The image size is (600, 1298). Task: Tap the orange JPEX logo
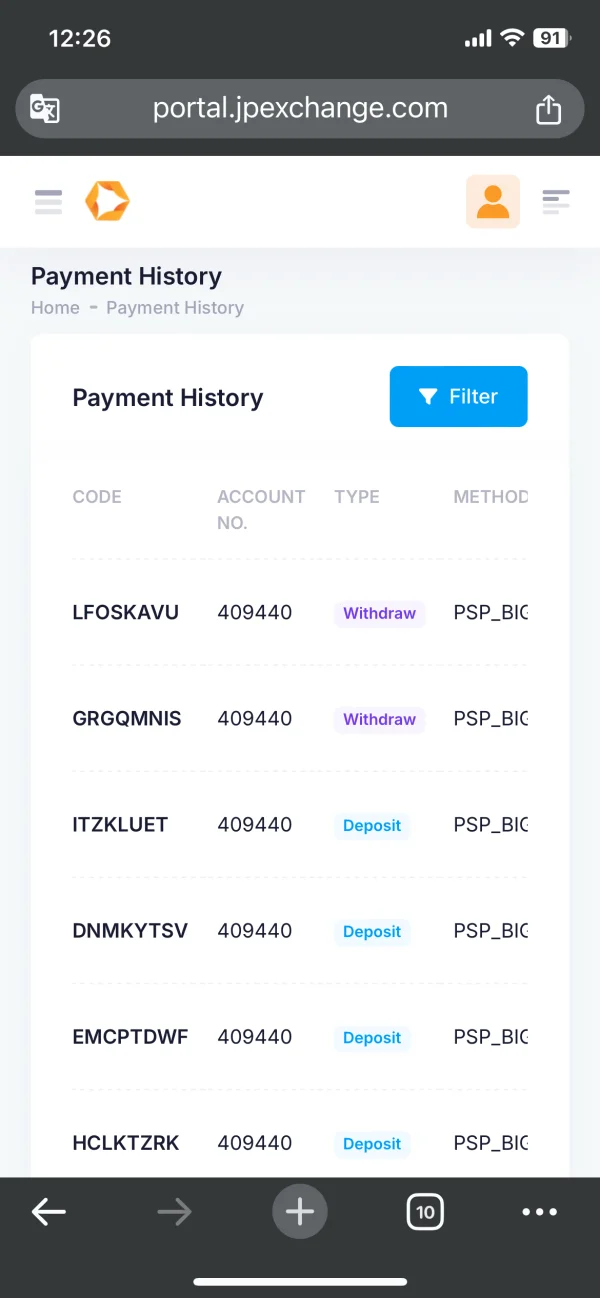[x=107, y=201]
